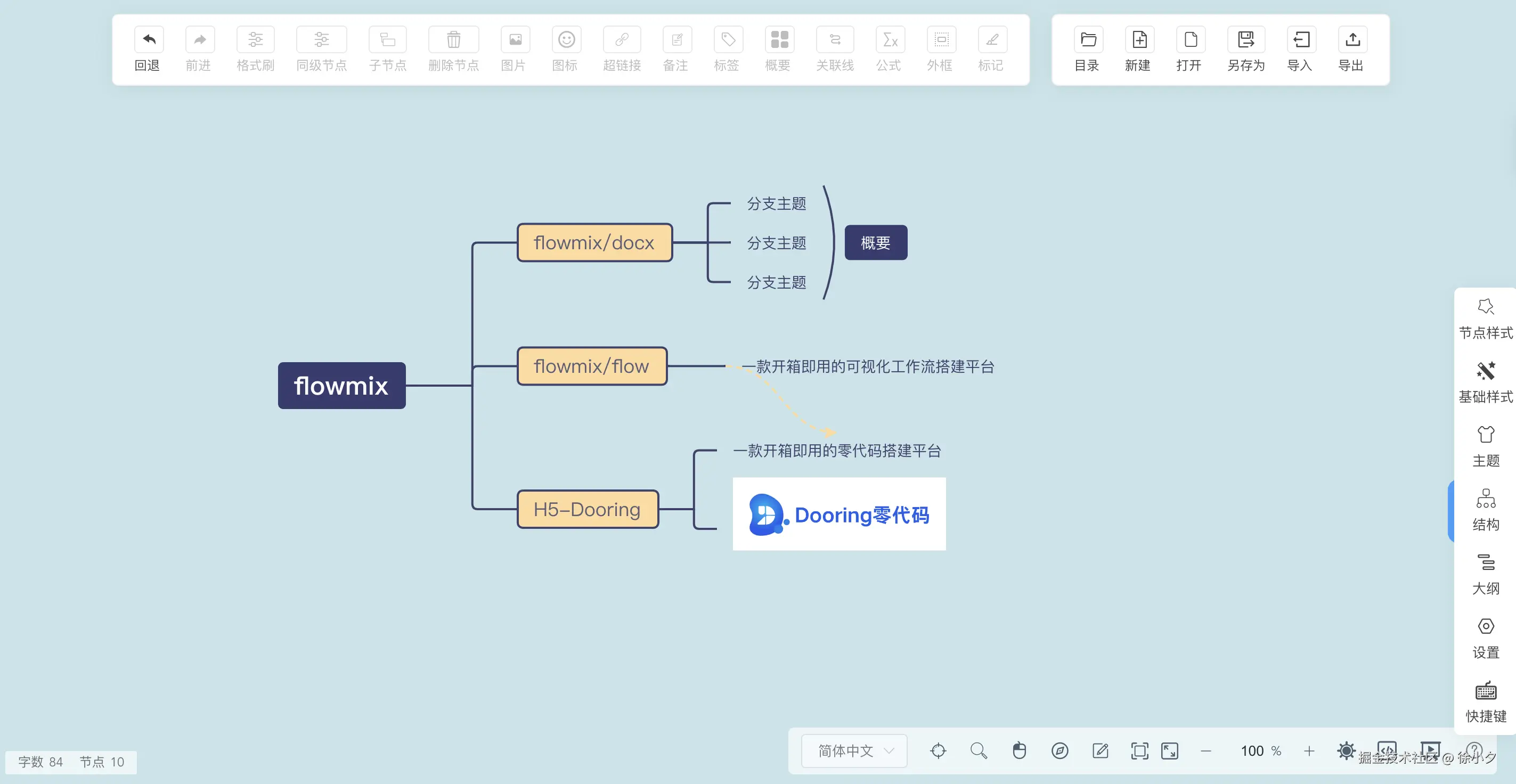Toggle read-only edit mode pencil icon
This screenshot has height=784, width=1516.
point(1100,751)
